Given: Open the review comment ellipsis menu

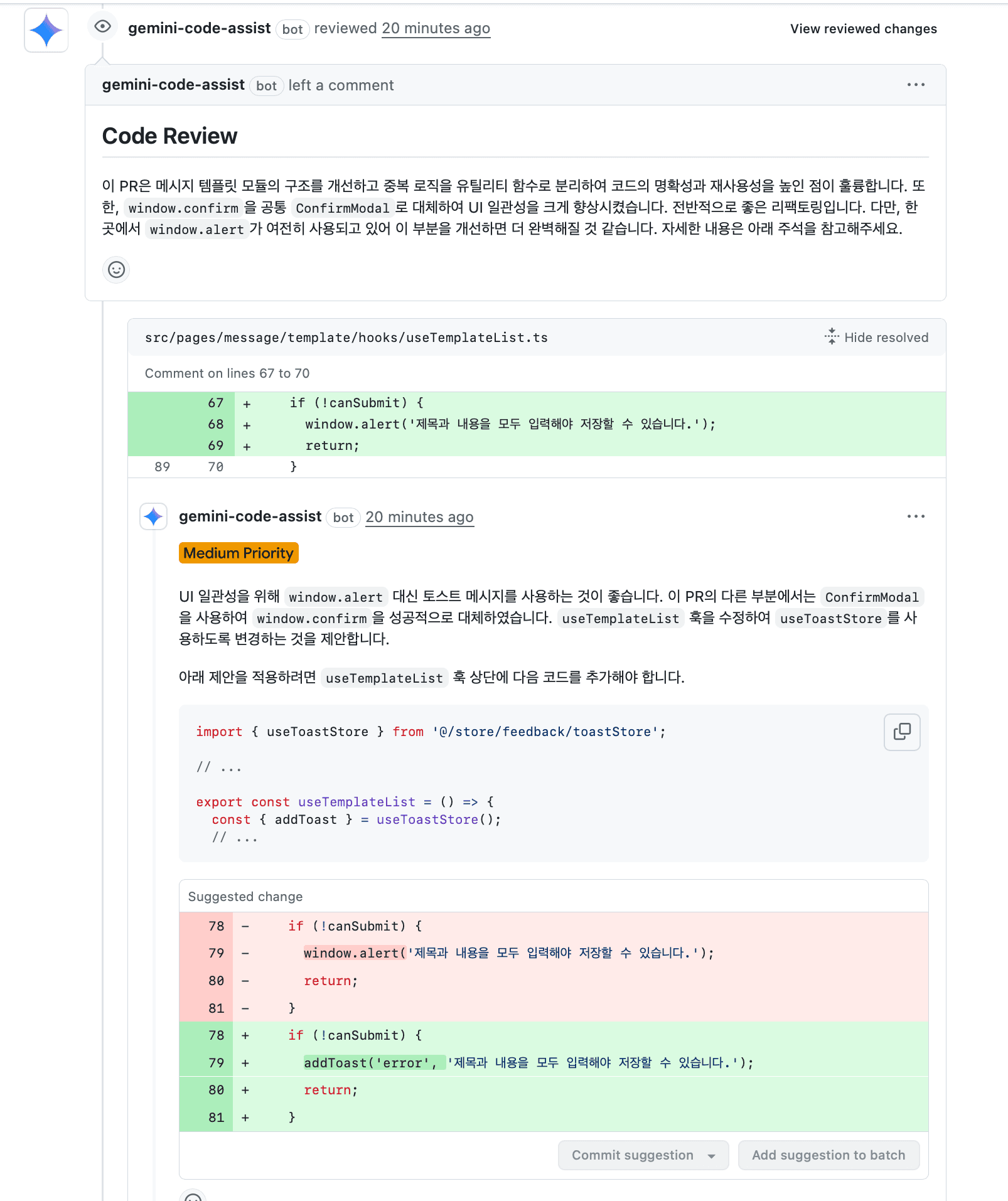Looking at the screenshot, I should pyautogui.click(x=916, y=85).
